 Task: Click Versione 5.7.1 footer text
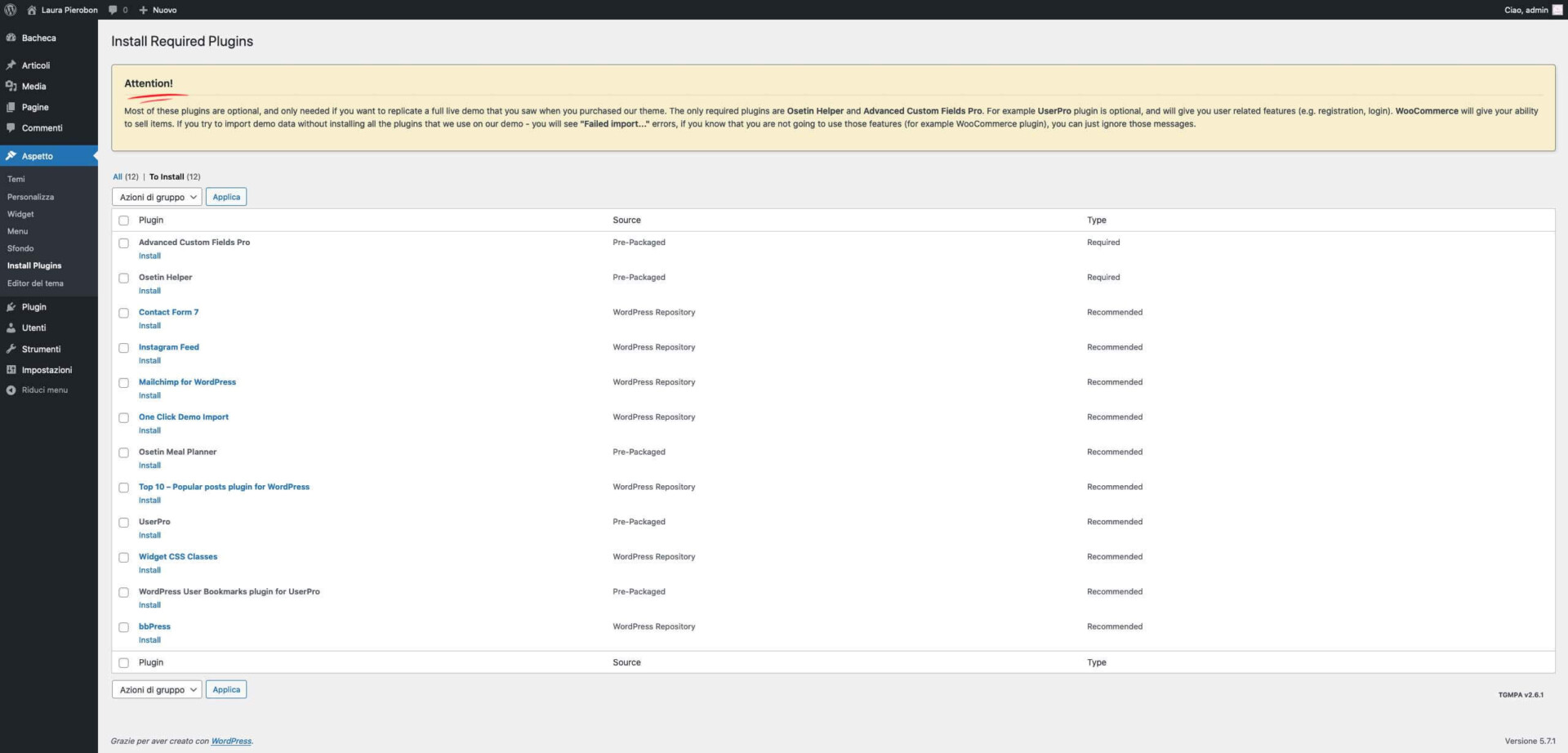(1530, 742)
